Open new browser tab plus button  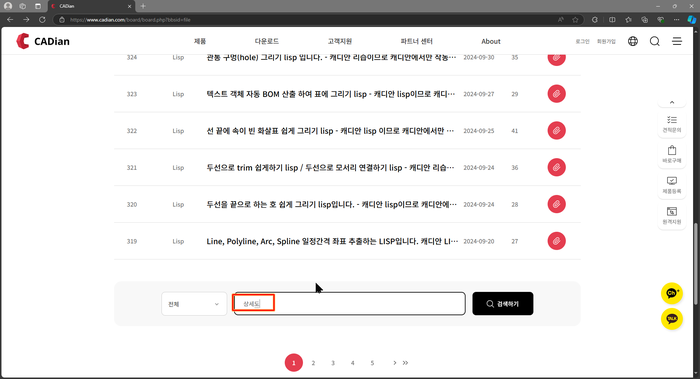point(143,6)
